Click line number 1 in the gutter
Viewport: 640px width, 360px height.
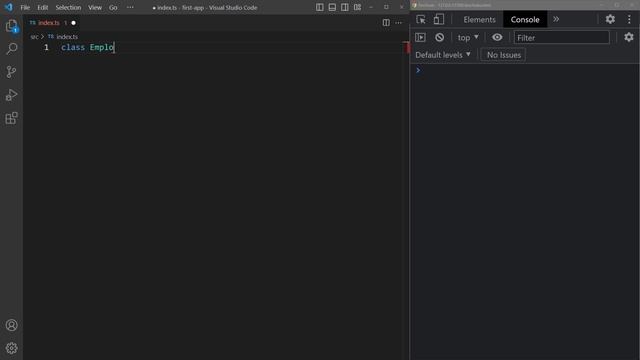click(46, 47)
